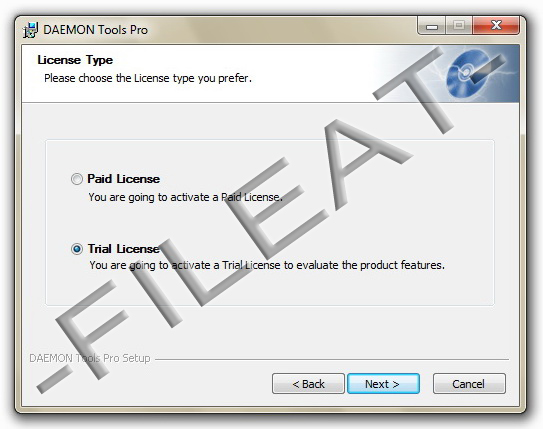The height and width of the screenshot is (429, 543).
Task: Click the DAEMON Tools Pro Setup footer label
Action: (90, 358)
